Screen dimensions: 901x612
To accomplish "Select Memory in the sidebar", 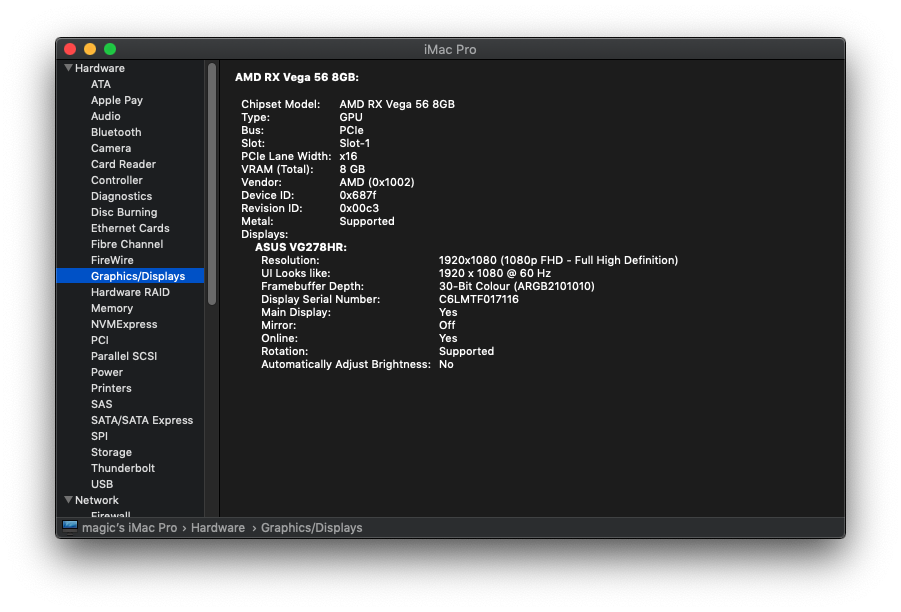I will pyautogui.click(x=112, y=308).
